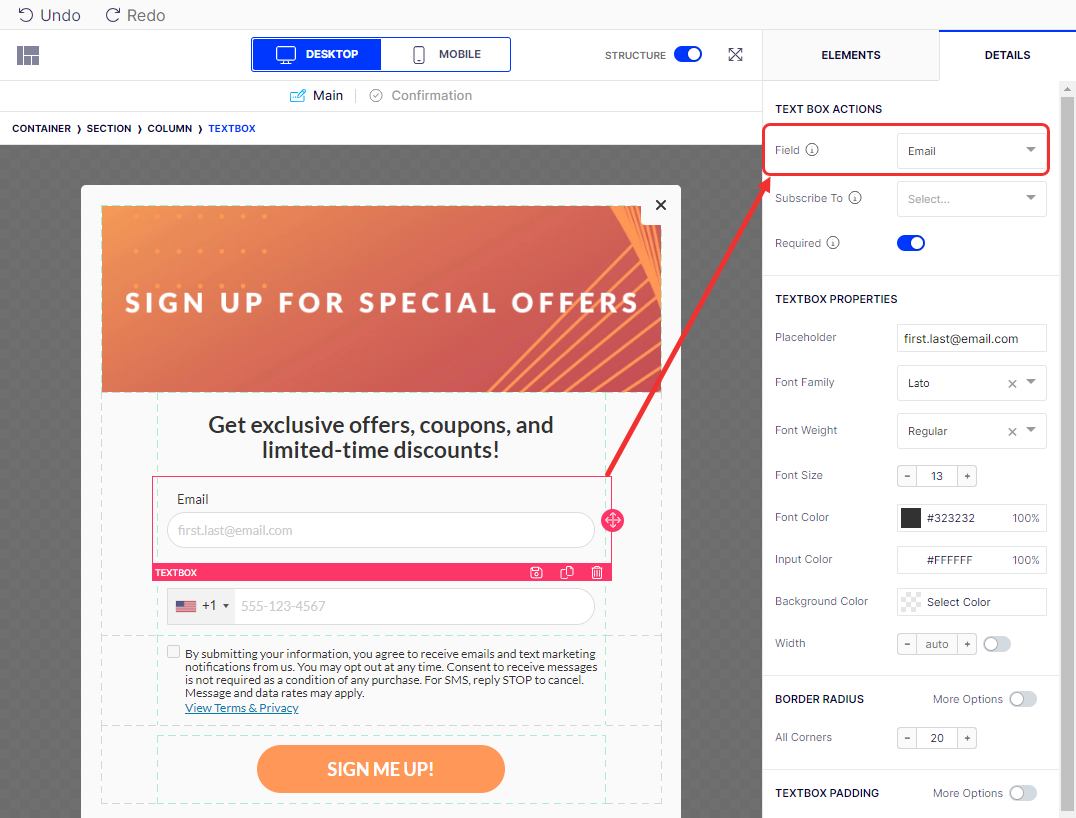Open the Subscribe To dropdown
The image size is (1076, 818).
tap(971, 199)
